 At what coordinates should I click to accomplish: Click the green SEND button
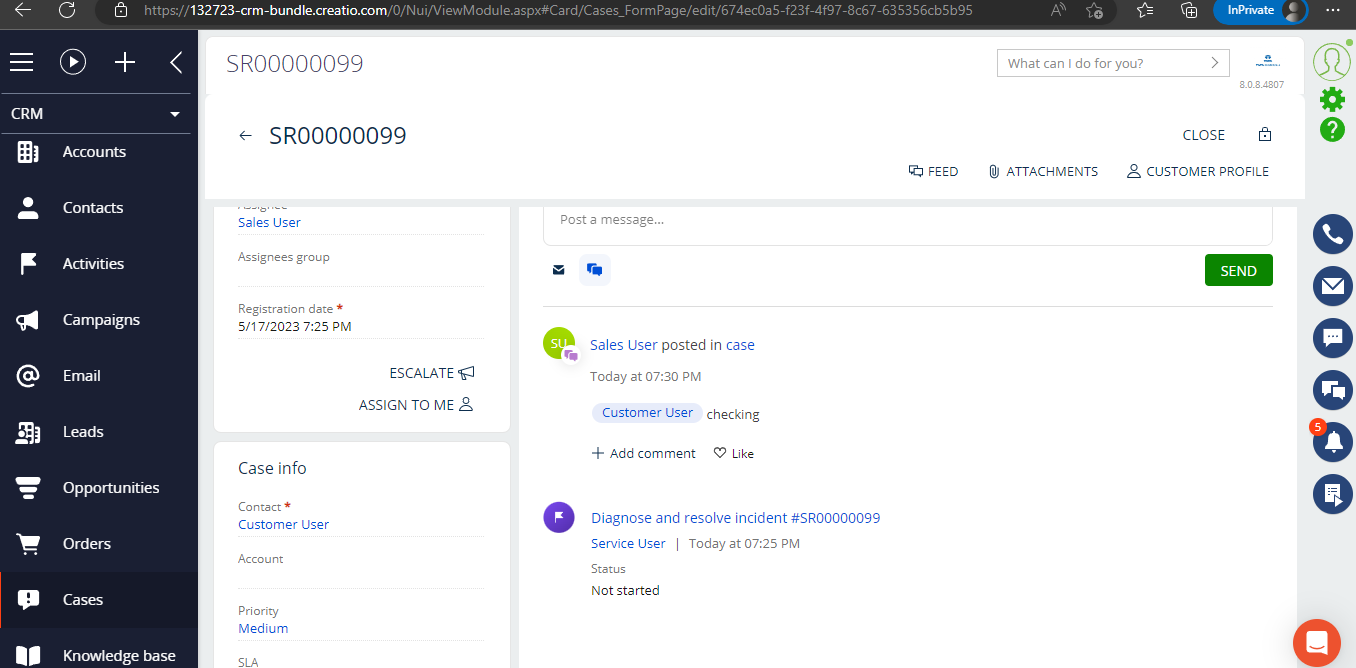click(x=1238, y=271)
